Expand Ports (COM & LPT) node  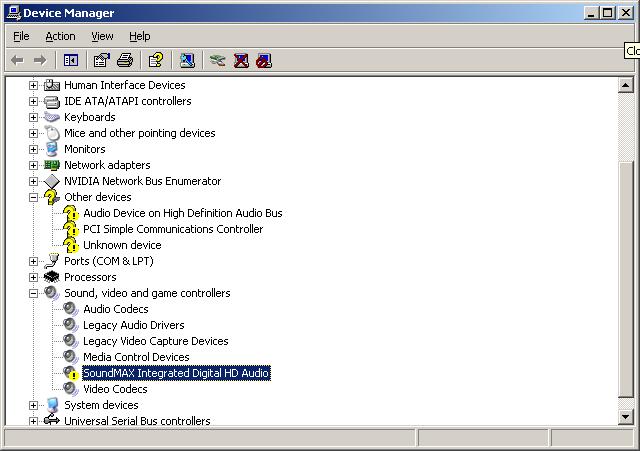point(33,261)
